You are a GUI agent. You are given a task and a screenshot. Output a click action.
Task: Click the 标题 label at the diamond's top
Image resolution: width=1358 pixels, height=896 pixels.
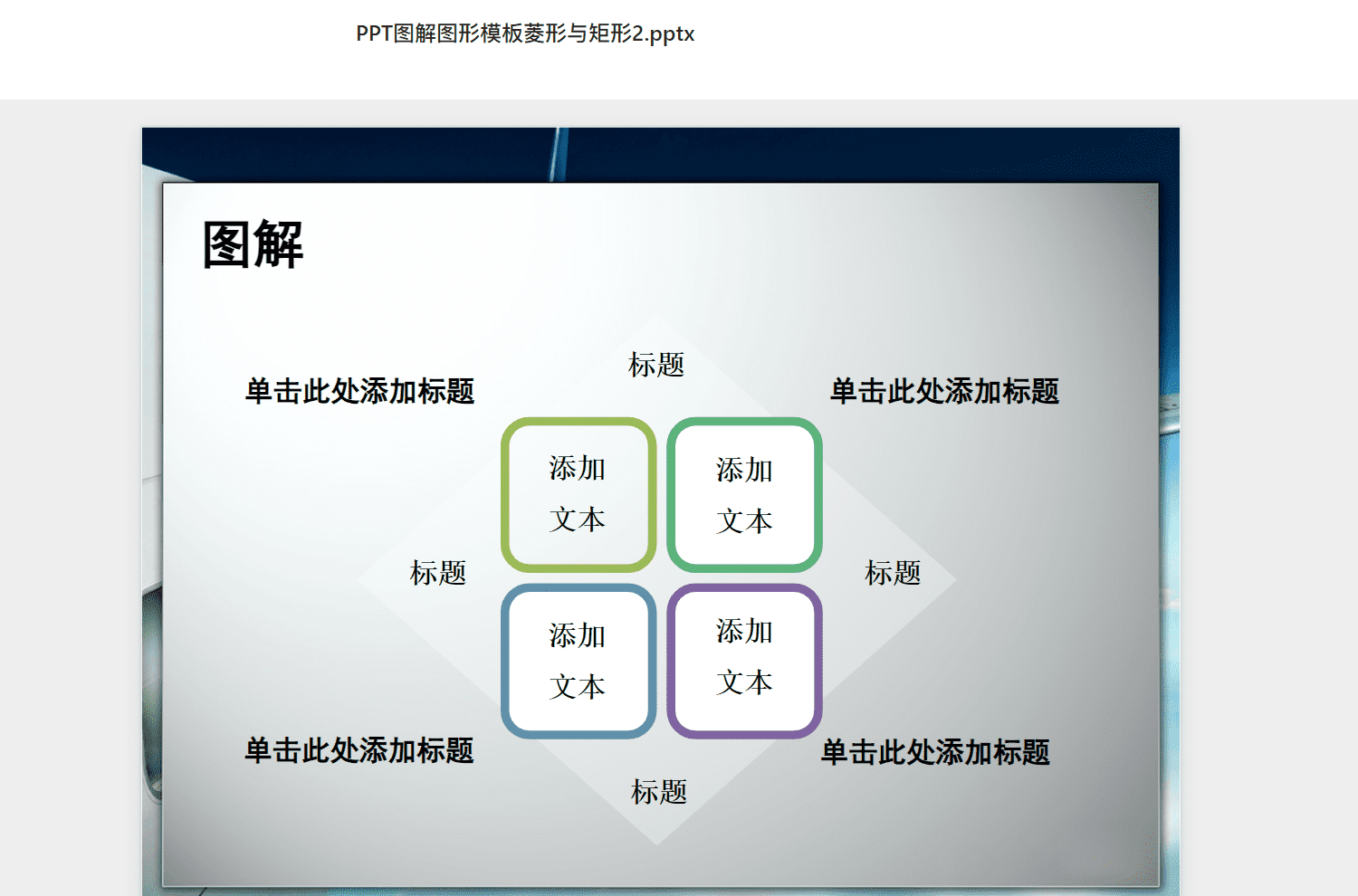pos(656,365)
